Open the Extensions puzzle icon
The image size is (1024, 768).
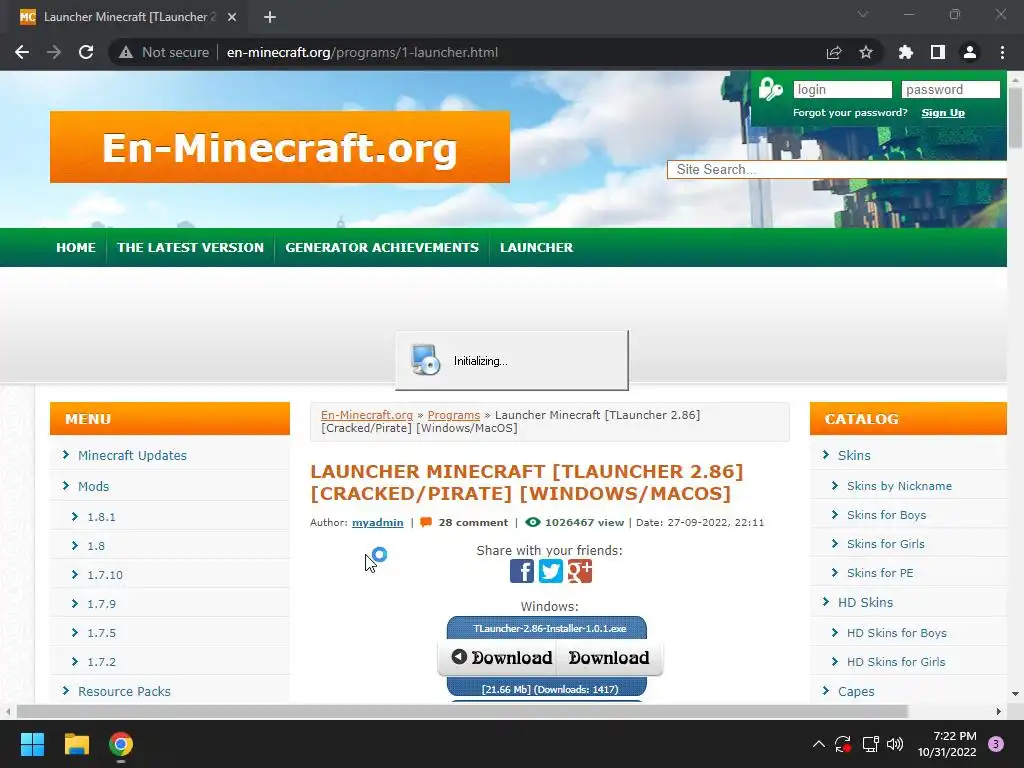(x=906, y=52)
